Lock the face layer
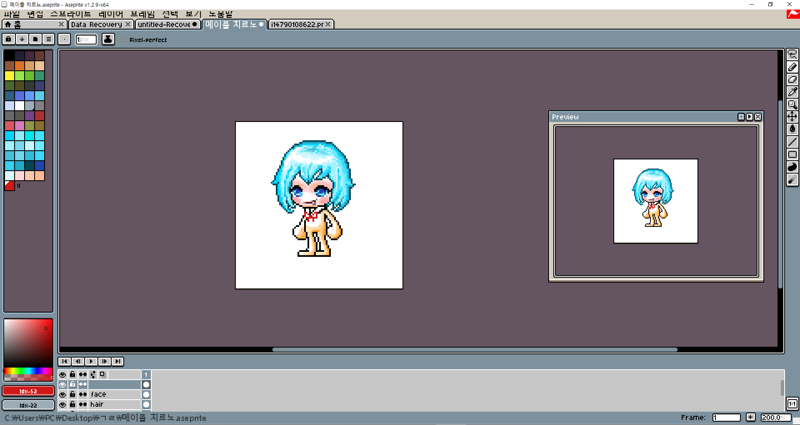The height and width of the screenshot is (425, 800). tap(72, 394)
